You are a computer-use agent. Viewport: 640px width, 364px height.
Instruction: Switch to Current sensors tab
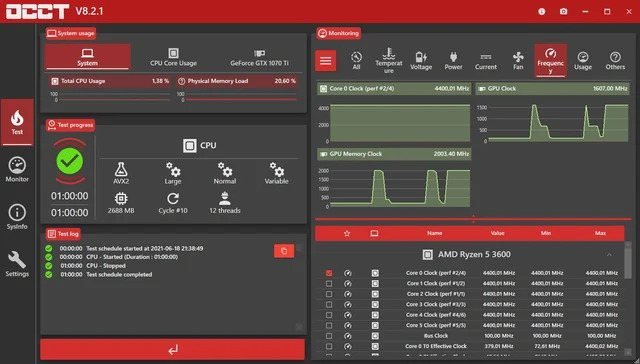pyautogui.click(x=486, y=61)
